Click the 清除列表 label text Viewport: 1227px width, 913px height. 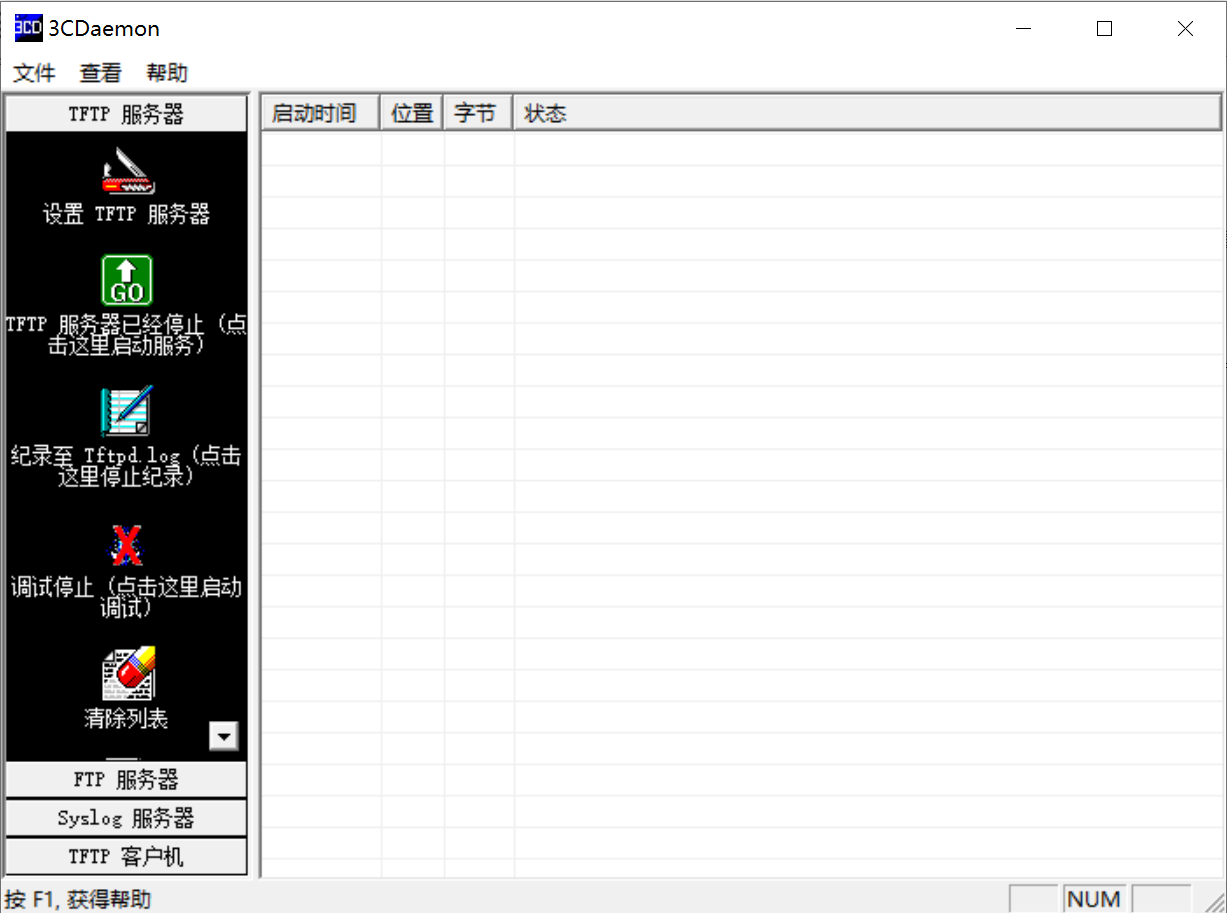pos(126,718)
